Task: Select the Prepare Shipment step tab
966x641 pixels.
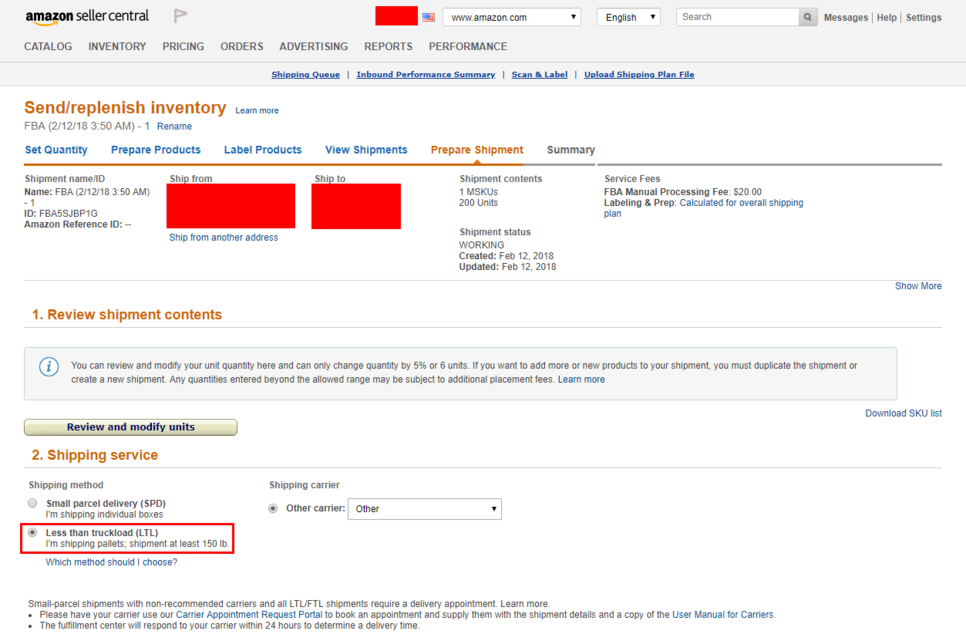Action: [477, 150]
